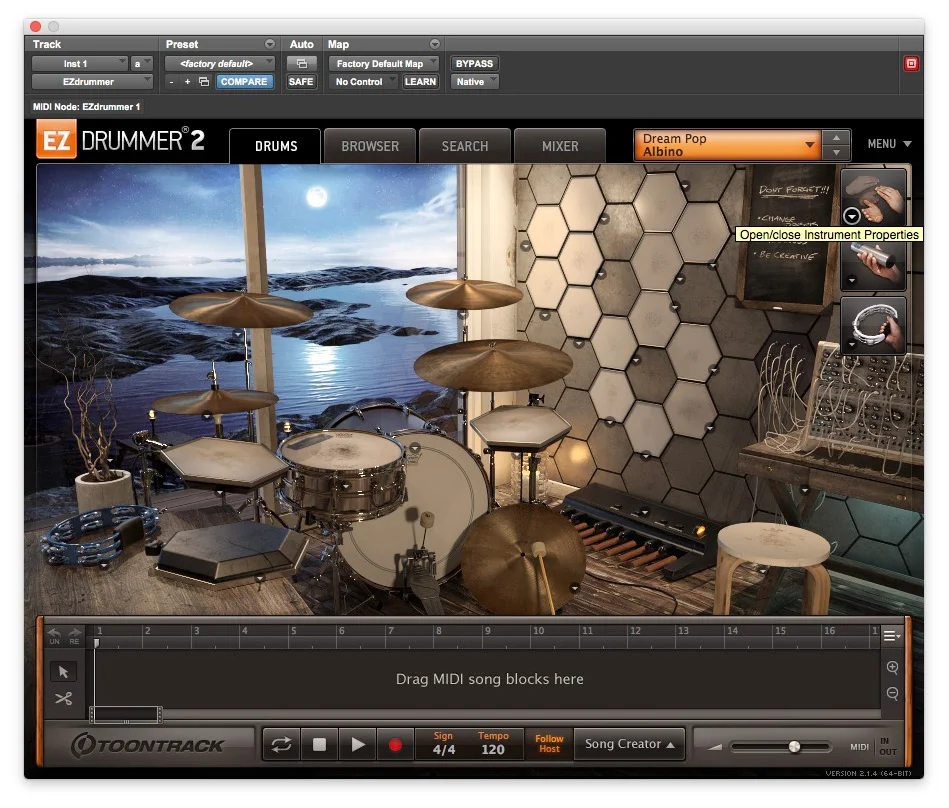Image resolution: width=949 pixels, height=808 pixels.
Task: Select next preset with plus button
Action: (x=188, y=82)
